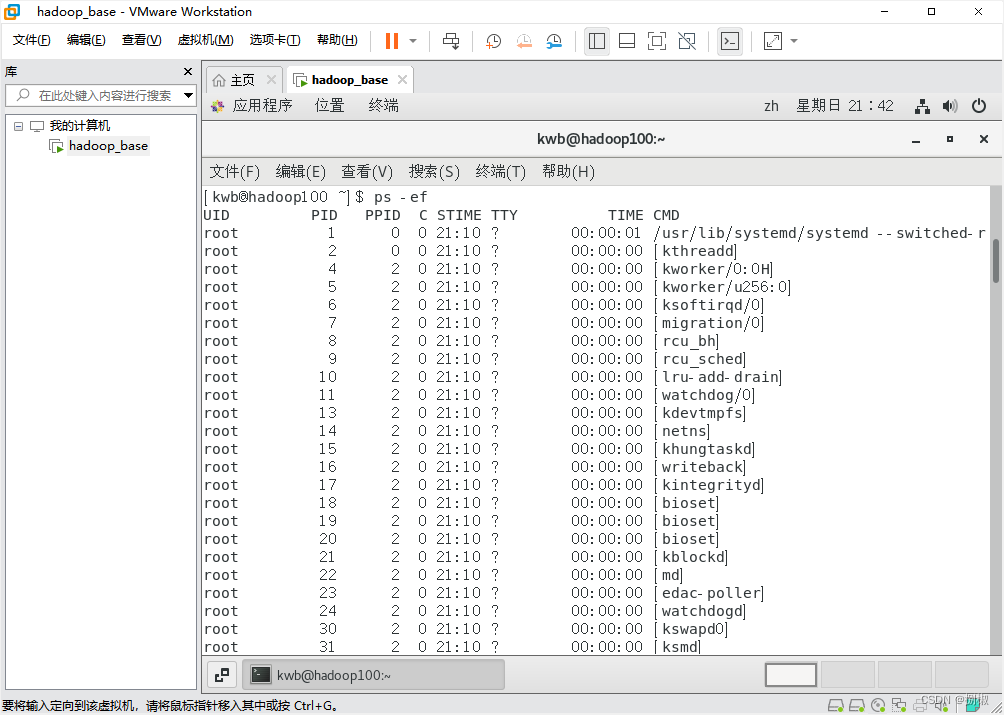Open the terminal 帮助(H) menu
The image size is (1004, 715).
568,172
